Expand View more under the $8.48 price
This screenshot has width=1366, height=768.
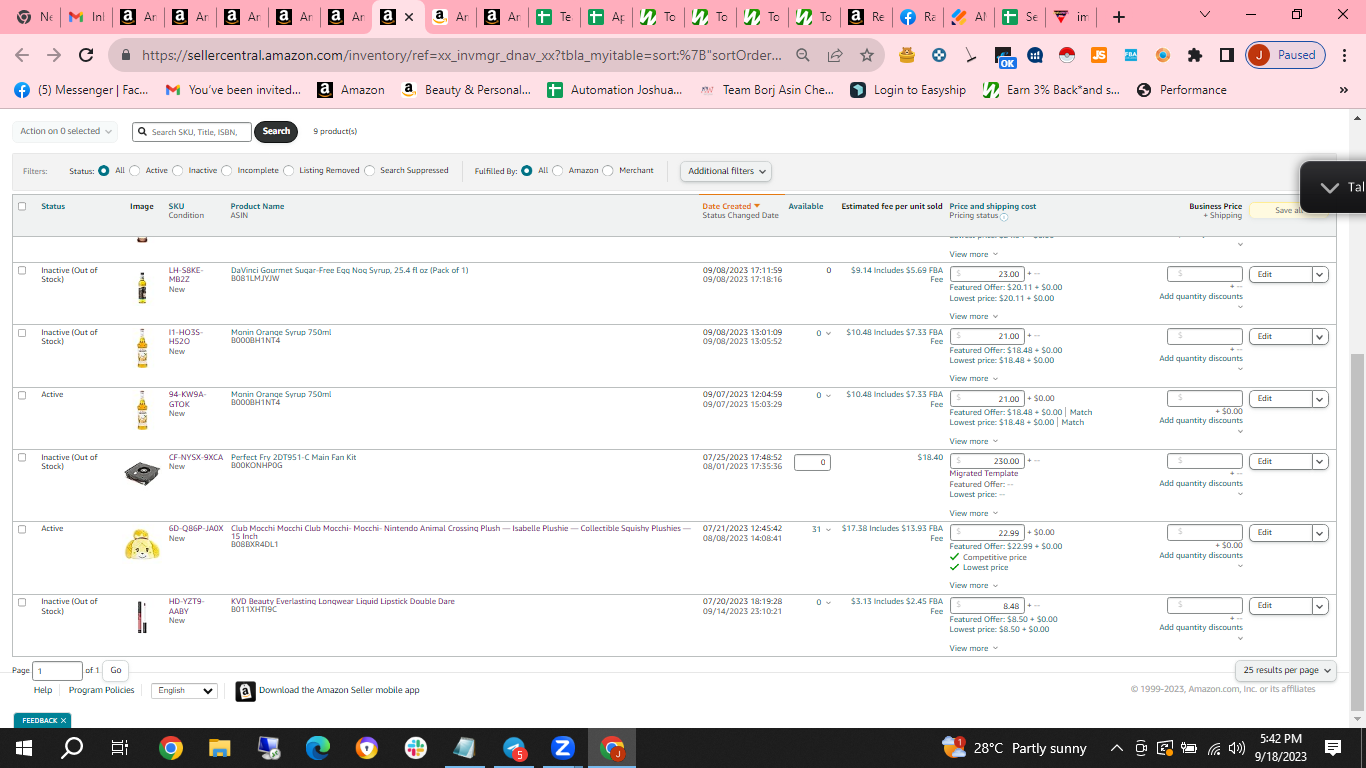[973, 648]
